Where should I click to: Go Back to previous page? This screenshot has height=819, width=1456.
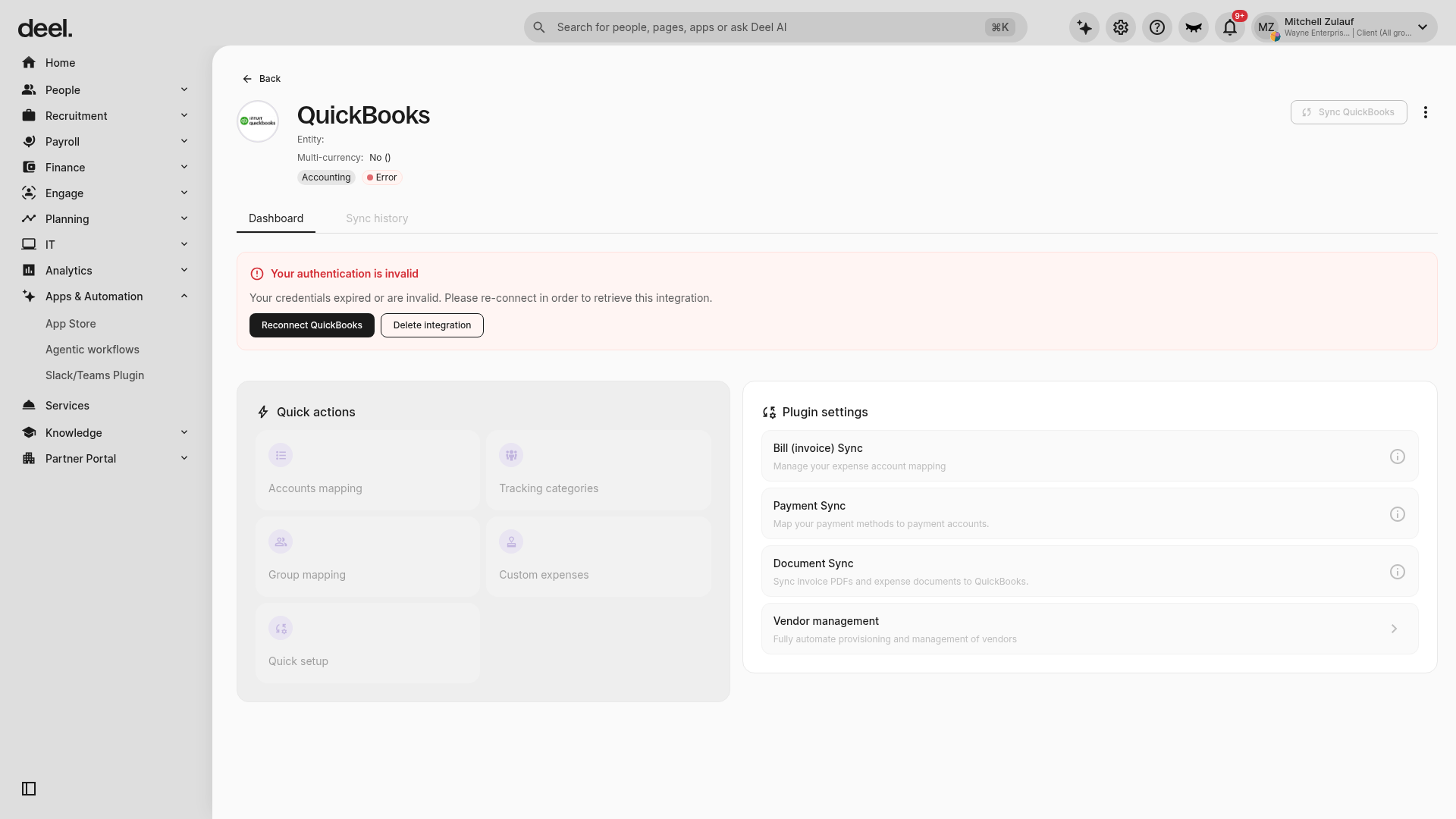[262, 79]
